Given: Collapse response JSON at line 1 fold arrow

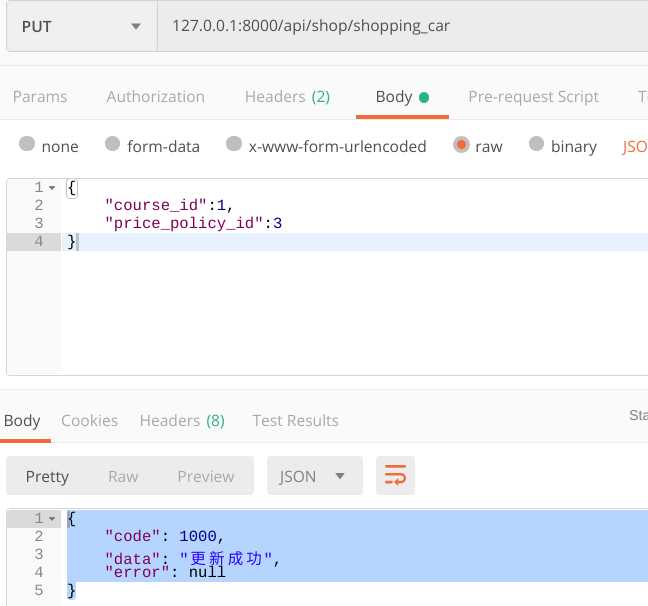Looking at the screenshot, I should (x=52, y=518).
